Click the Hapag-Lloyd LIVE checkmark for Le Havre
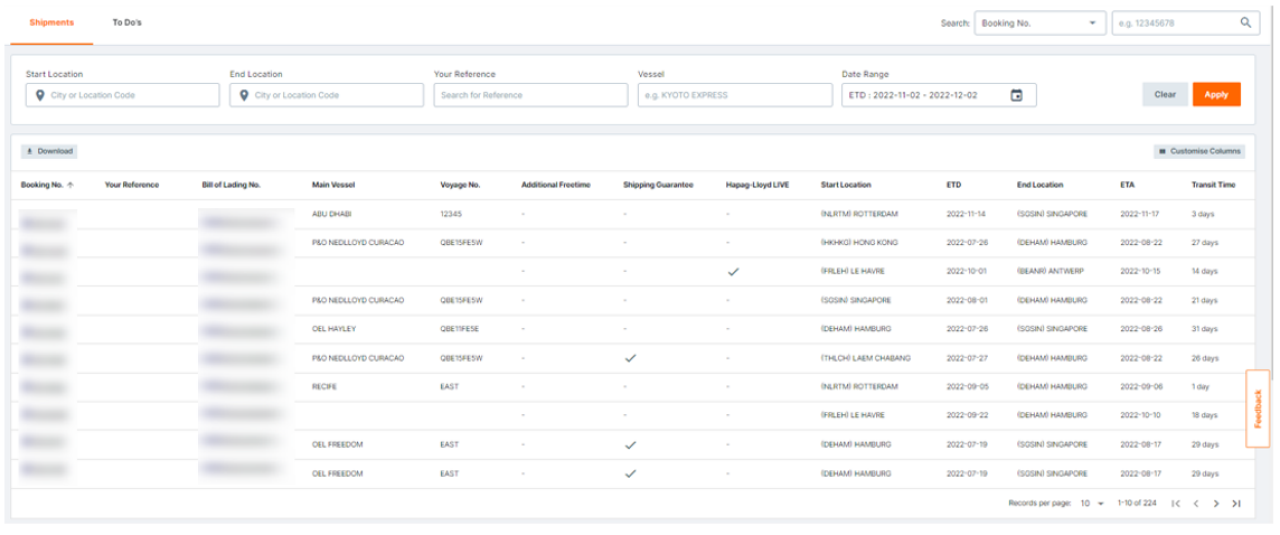The image size is (1280, 535). tap(733, 272)
